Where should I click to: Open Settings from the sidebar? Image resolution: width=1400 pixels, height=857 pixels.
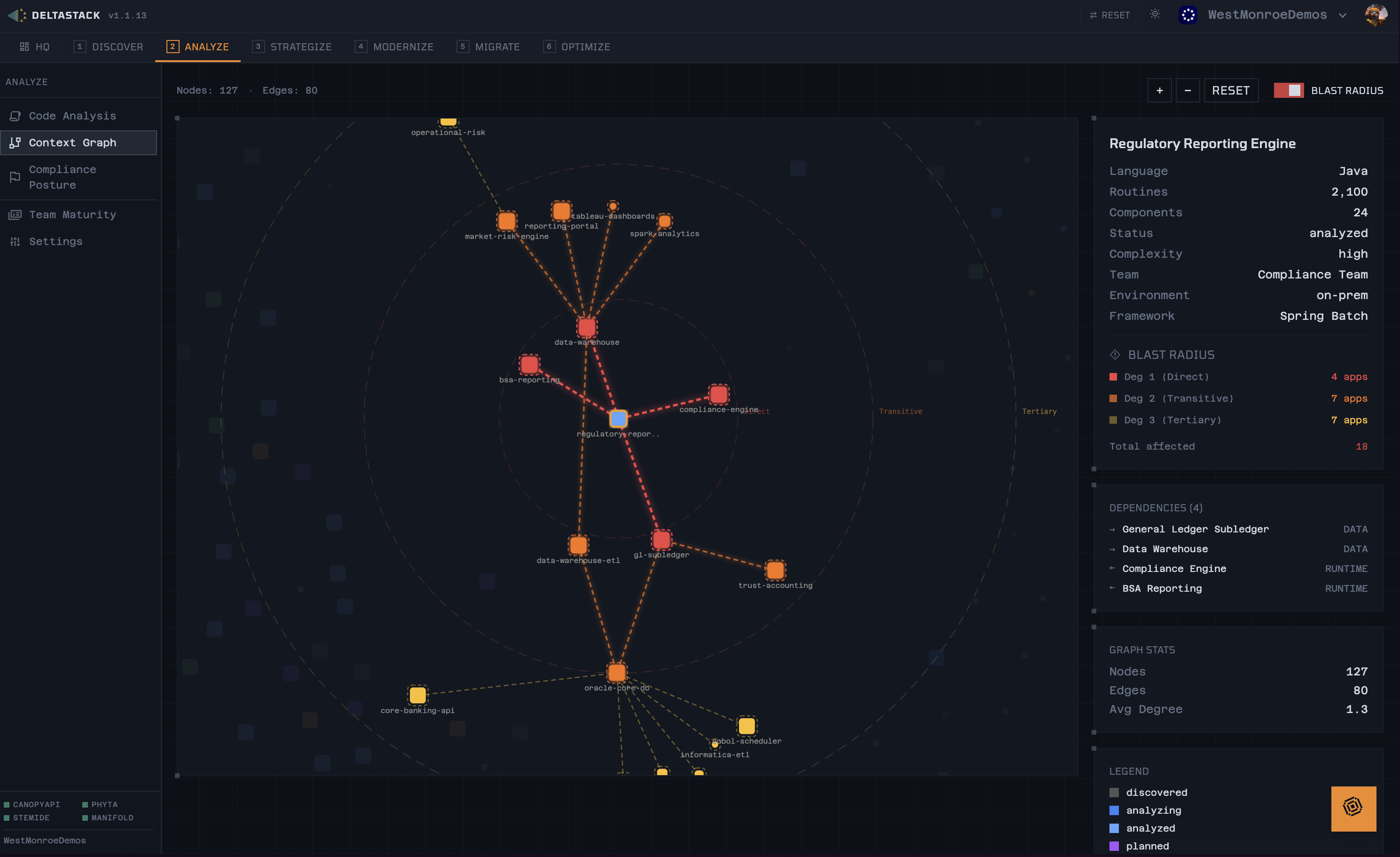[x=55, y=241]
